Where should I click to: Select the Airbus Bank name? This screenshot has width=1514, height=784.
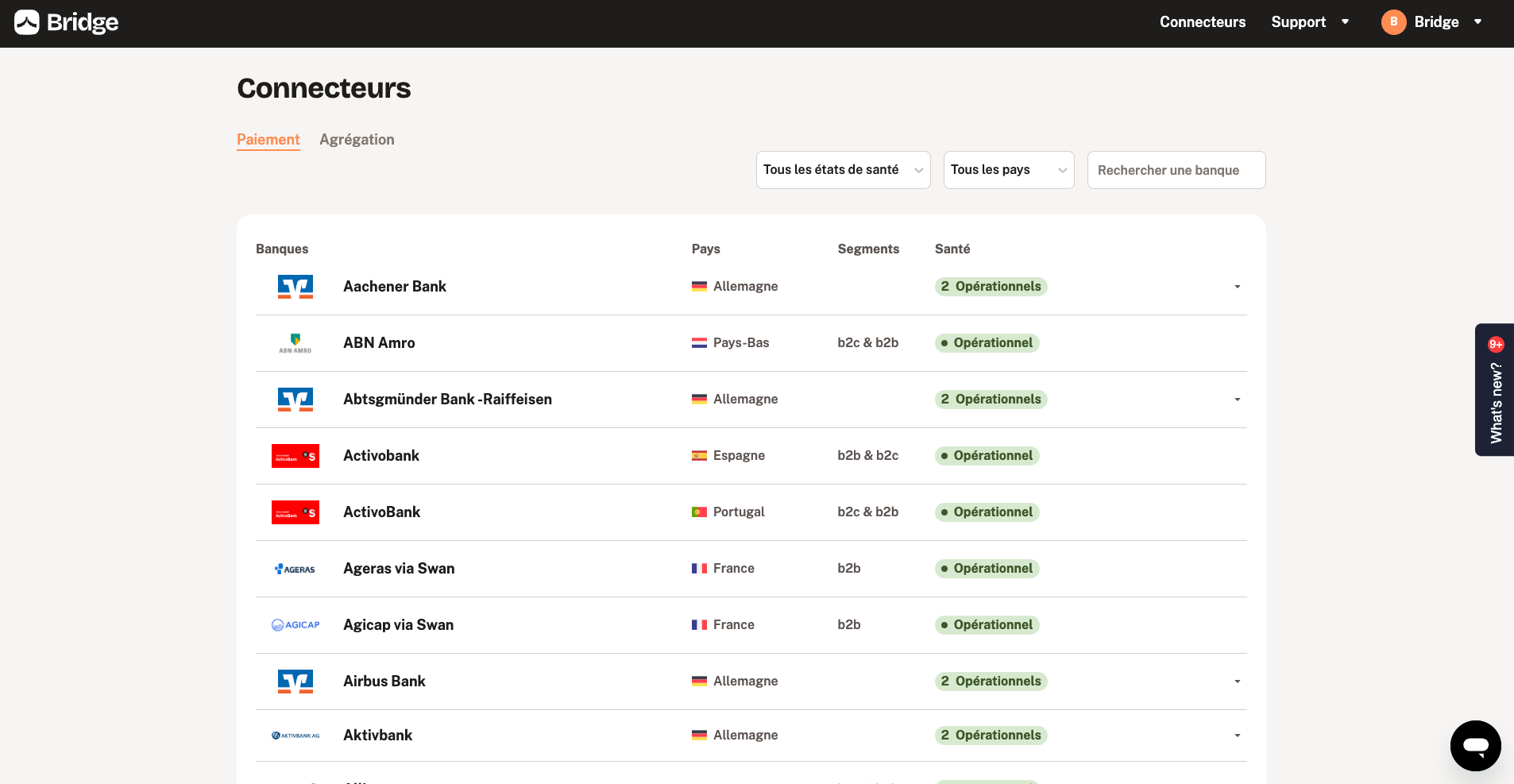[384, 682]
